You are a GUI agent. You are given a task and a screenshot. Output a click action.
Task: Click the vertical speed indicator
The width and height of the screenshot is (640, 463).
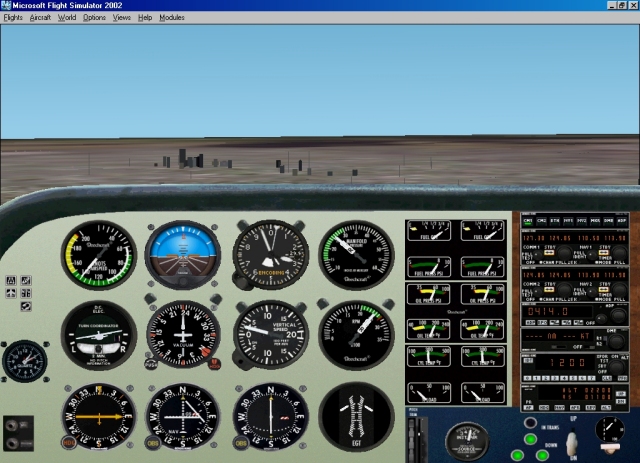(270, 334)
